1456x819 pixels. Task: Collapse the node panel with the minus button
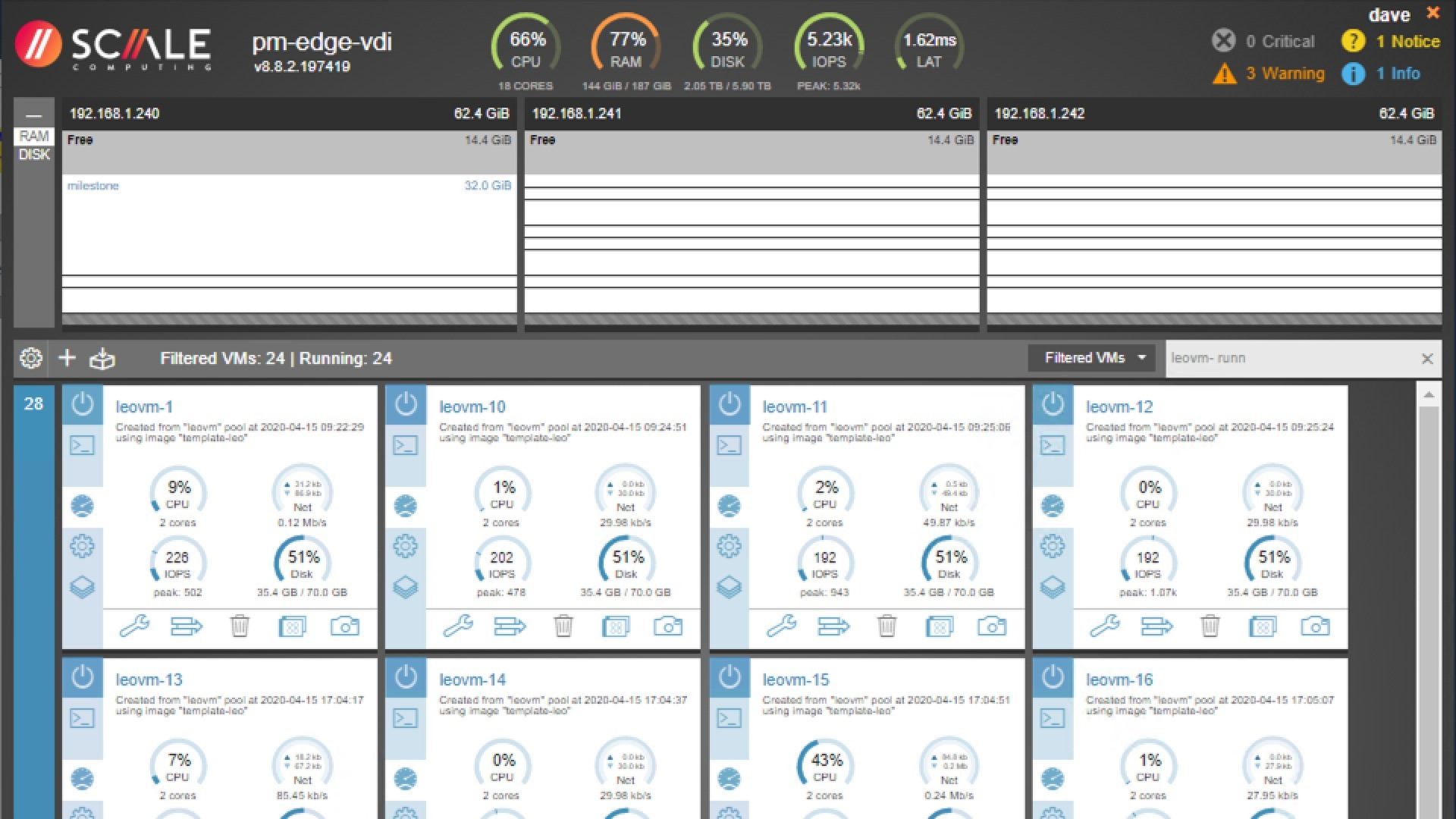click(33, 115)
